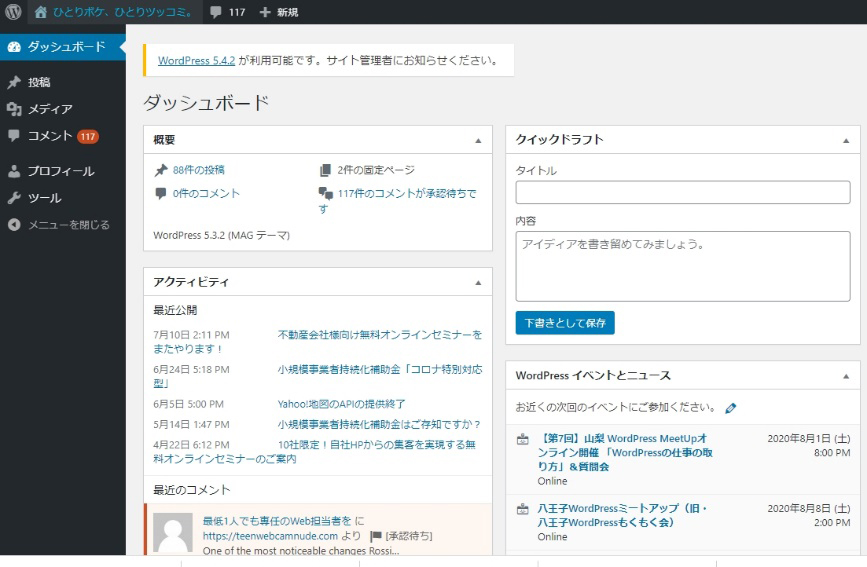Open post Yahoo!地図のAPIの提供終了

[341, 404]
